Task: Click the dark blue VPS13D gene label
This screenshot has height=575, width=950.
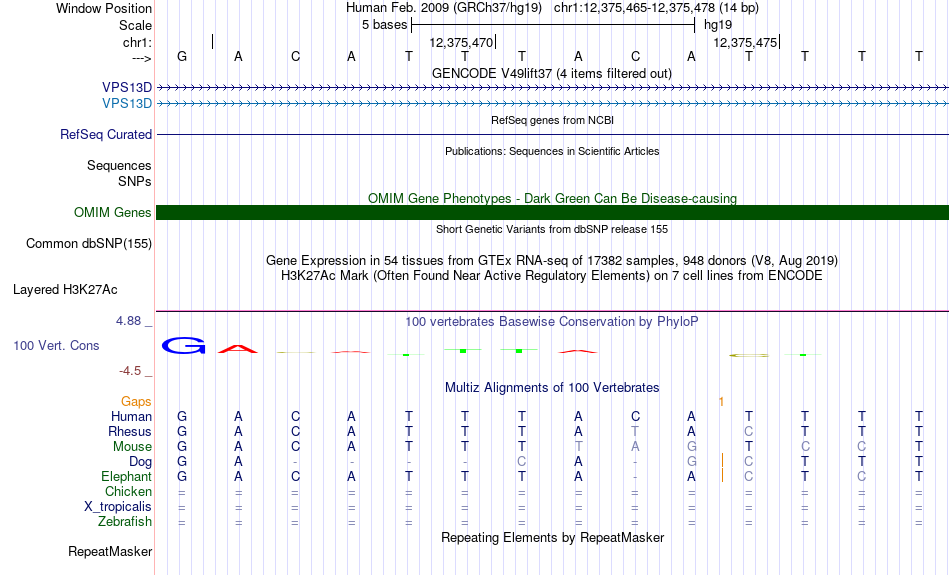Action: click(127, 88)
